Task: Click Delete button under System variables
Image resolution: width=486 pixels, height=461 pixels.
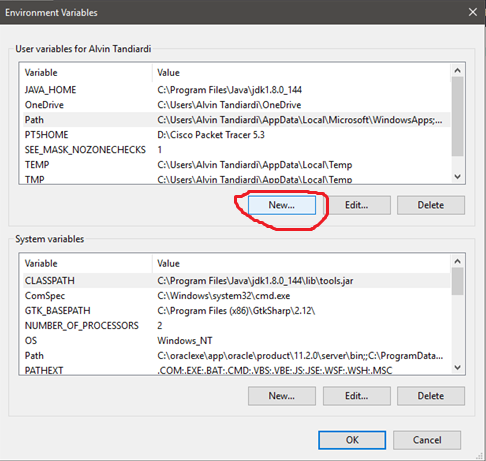Action: coord(431,396)
